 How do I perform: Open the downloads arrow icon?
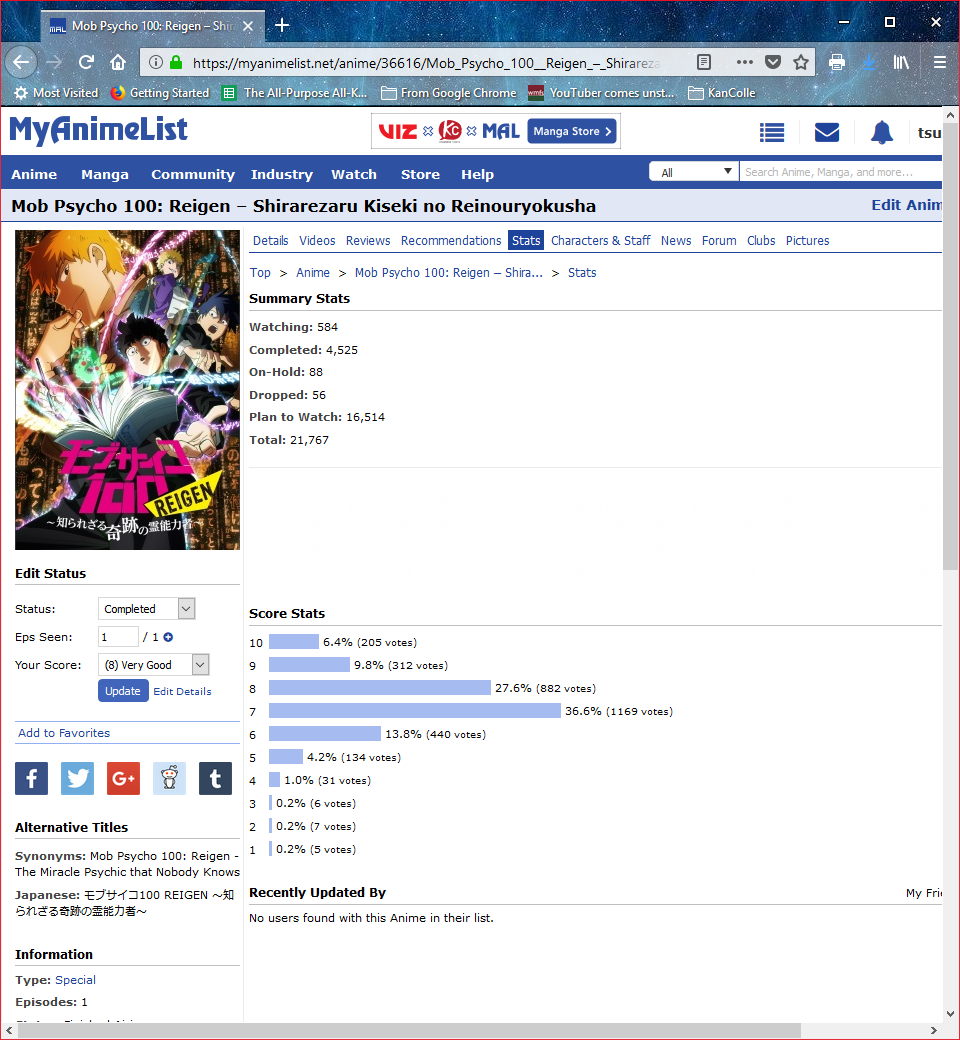[868, 62]
